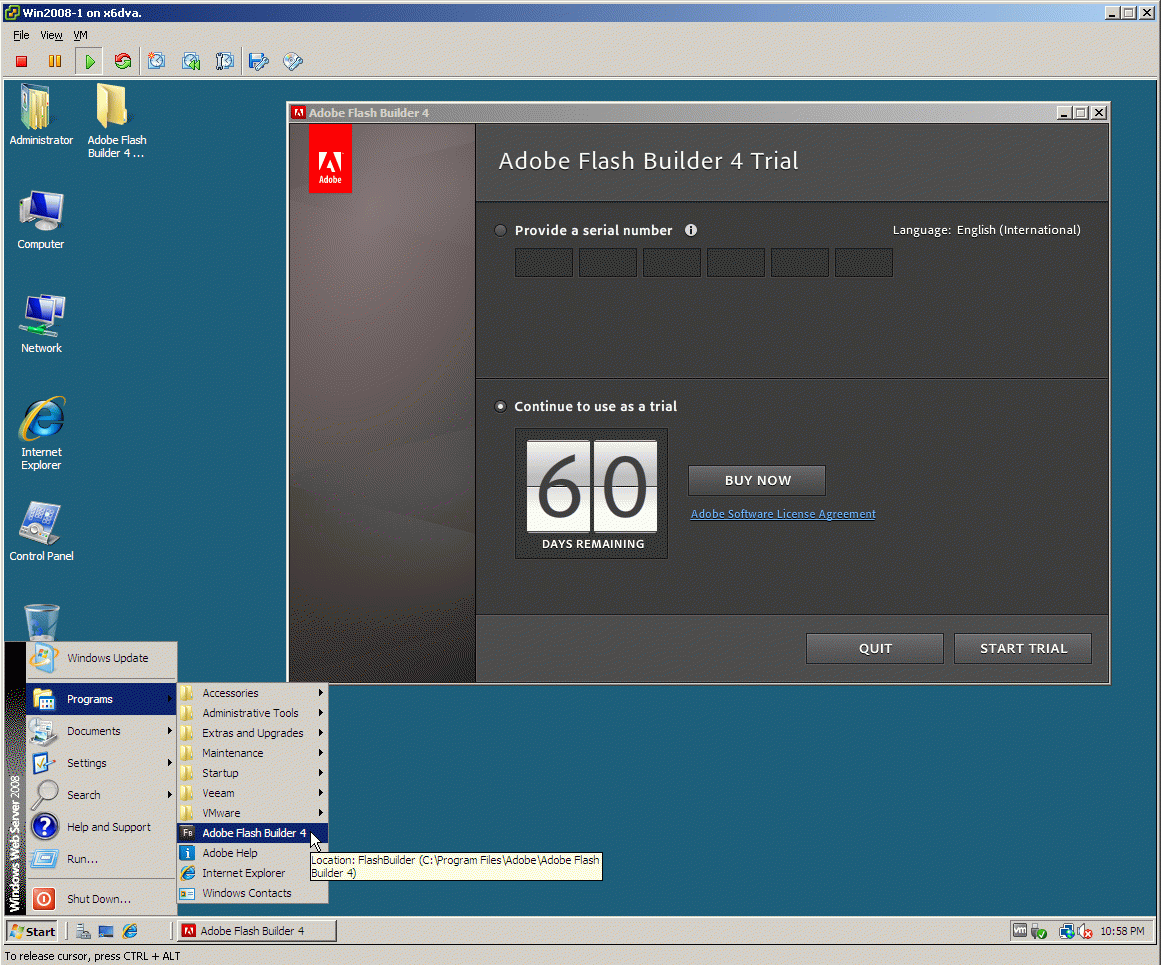1161x965 pixels.
Task: Open Windows Contacts from Programs menu
Action: pos(252,892)
